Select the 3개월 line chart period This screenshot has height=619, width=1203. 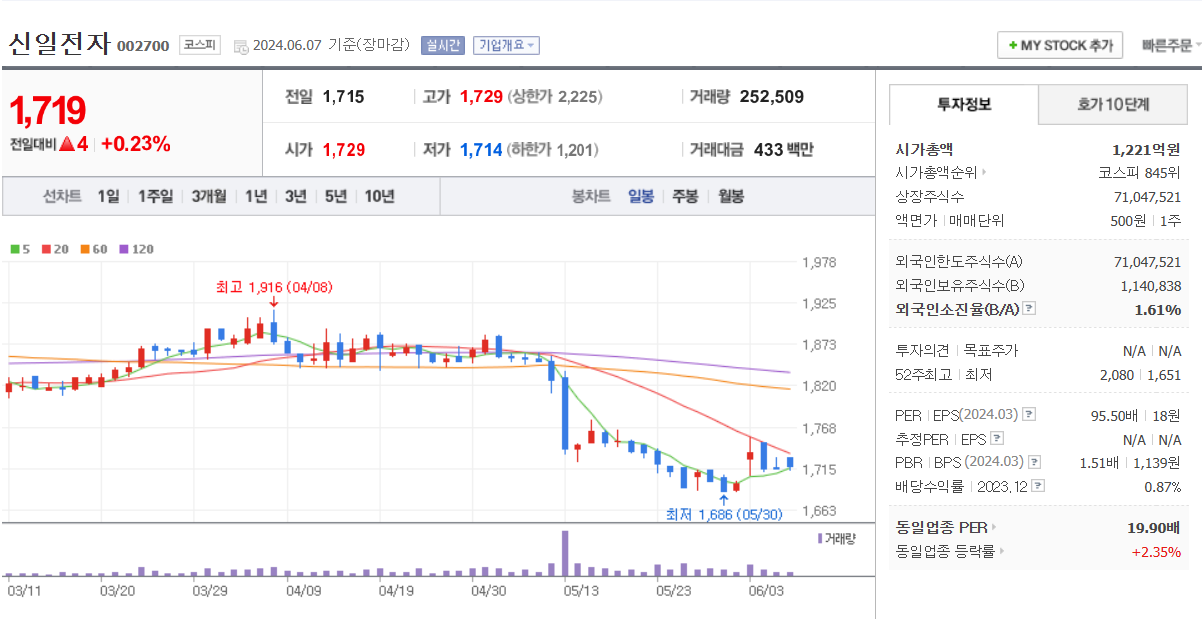pyautogui.click(x=209, y=196)
